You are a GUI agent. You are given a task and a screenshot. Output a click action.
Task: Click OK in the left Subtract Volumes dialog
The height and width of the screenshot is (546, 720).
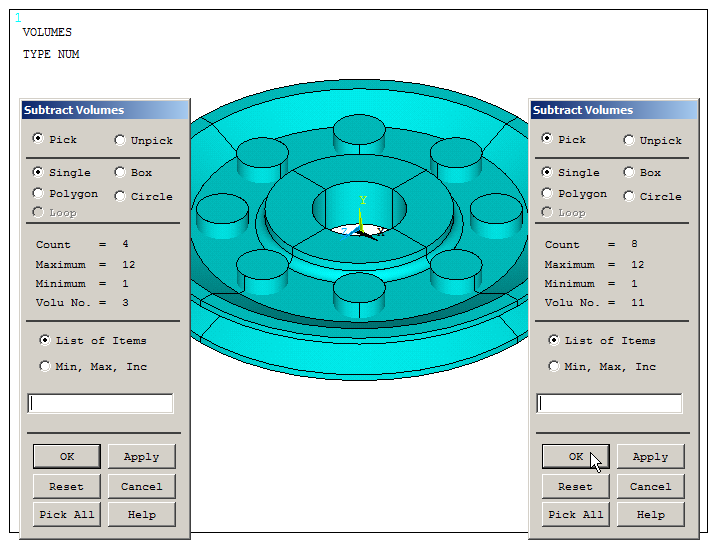point(67,456)
